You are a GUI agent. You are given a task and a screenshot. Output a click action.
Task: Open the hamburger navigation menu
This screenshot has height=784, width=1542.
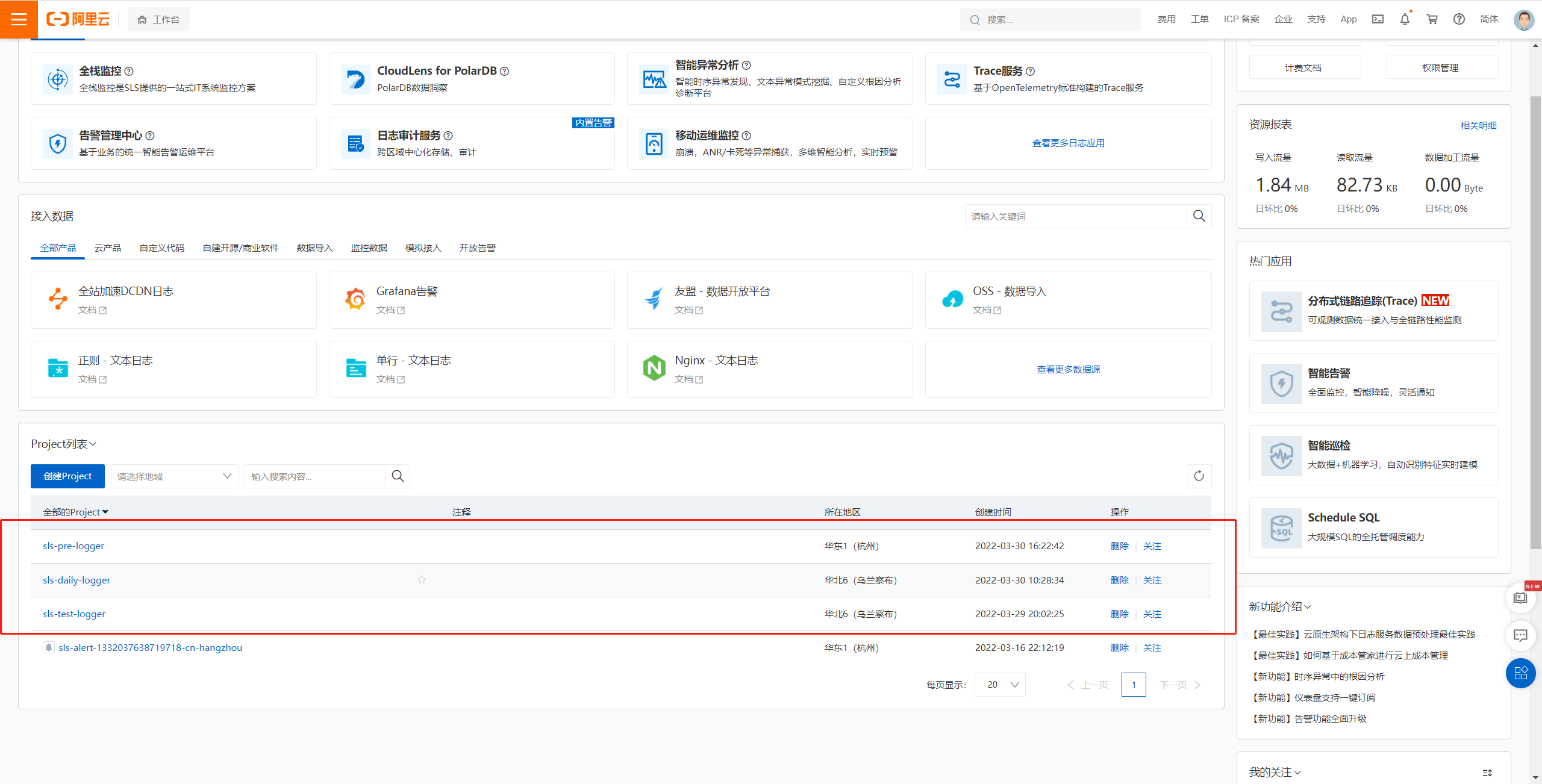[x=19, y=19]
